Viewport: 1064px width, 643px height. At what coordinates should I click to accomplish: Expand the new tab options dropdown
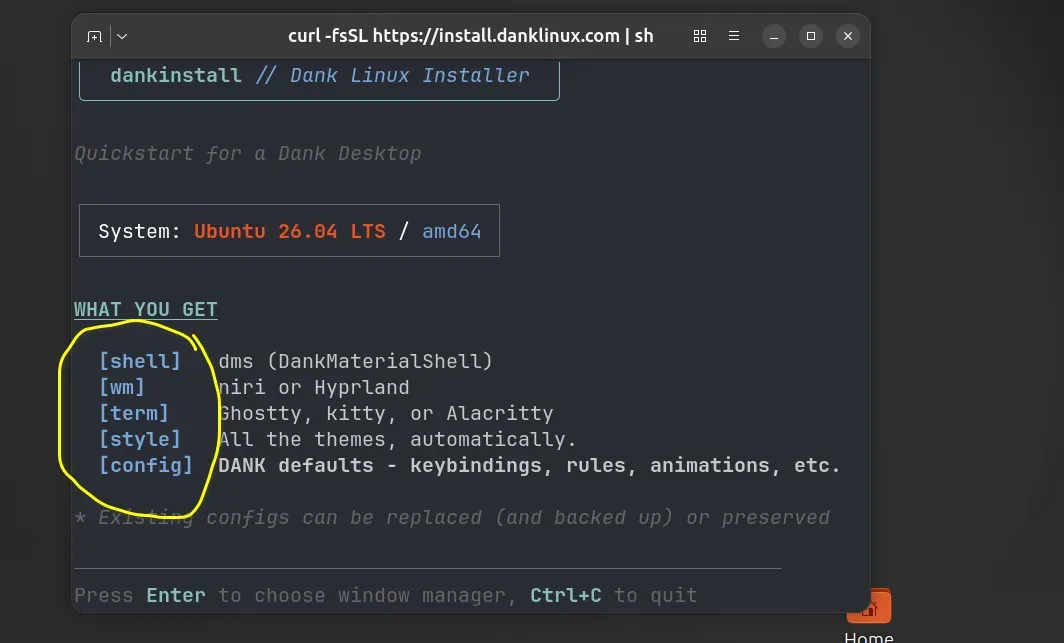pos(122,36)
